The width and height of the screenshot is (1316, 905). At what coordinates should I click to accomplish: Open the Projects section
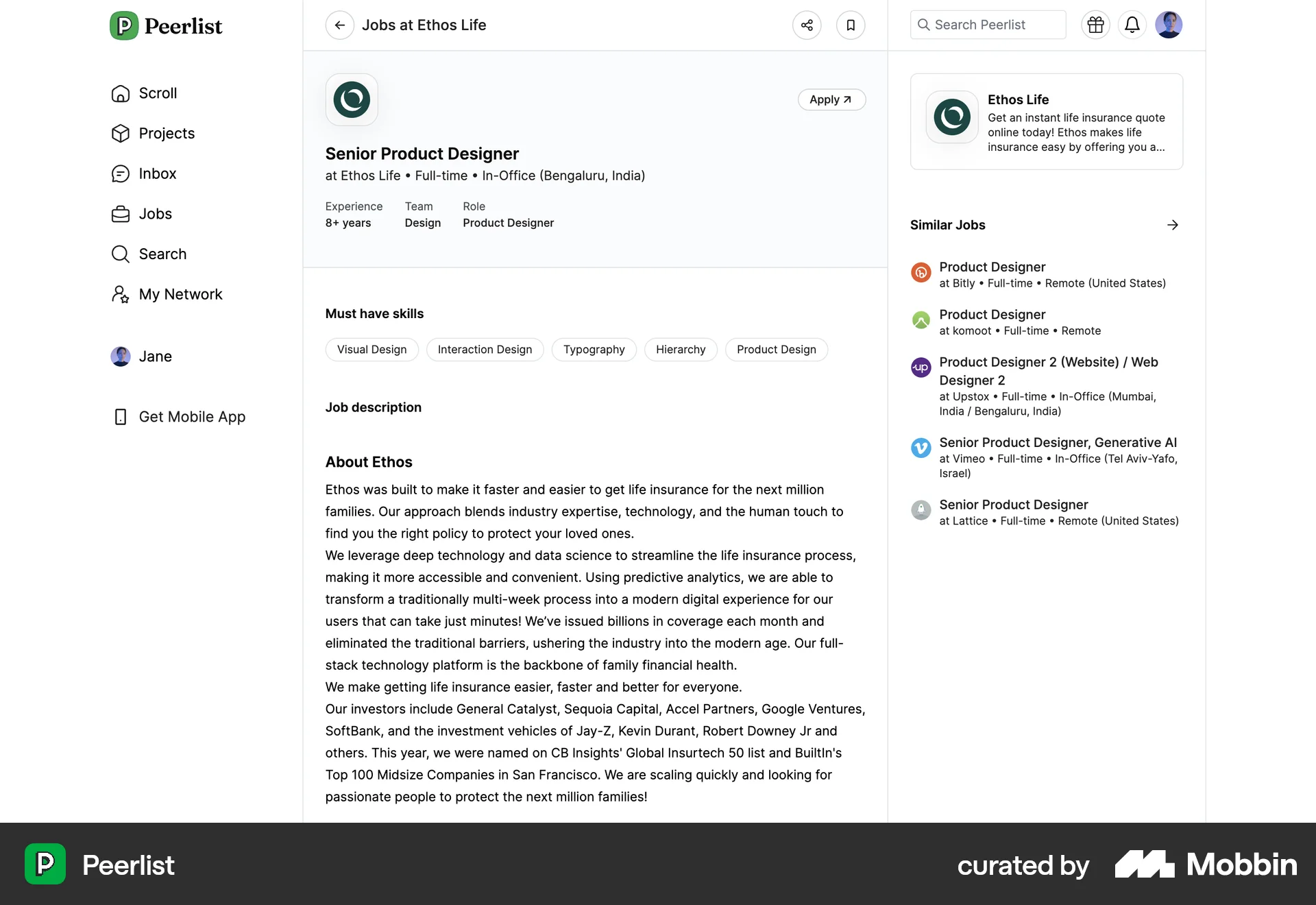tap(166, 134)
